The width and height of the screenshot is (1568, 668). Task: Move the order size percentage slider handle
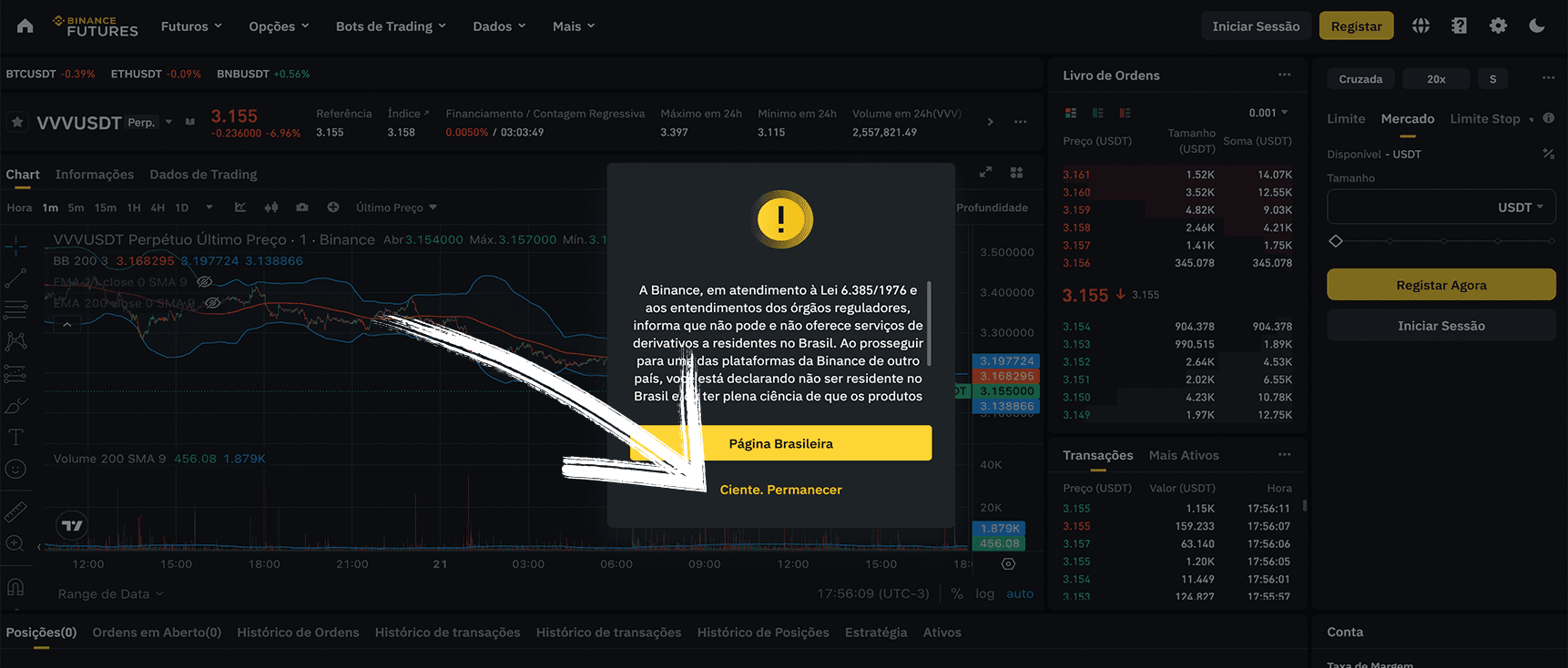1336,241
